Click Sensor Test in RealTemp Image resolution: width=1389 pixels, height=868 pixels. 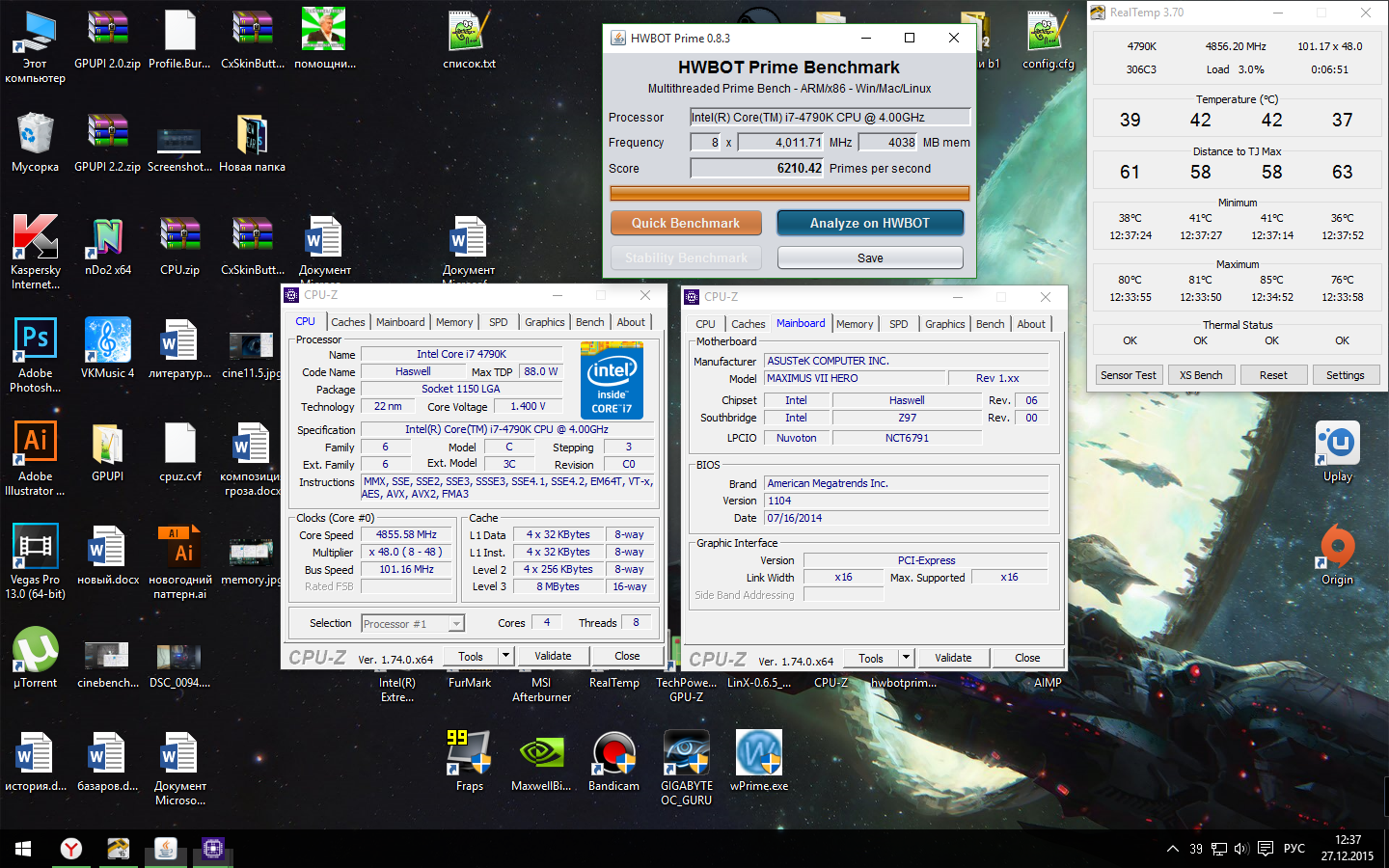[1129, 375]
